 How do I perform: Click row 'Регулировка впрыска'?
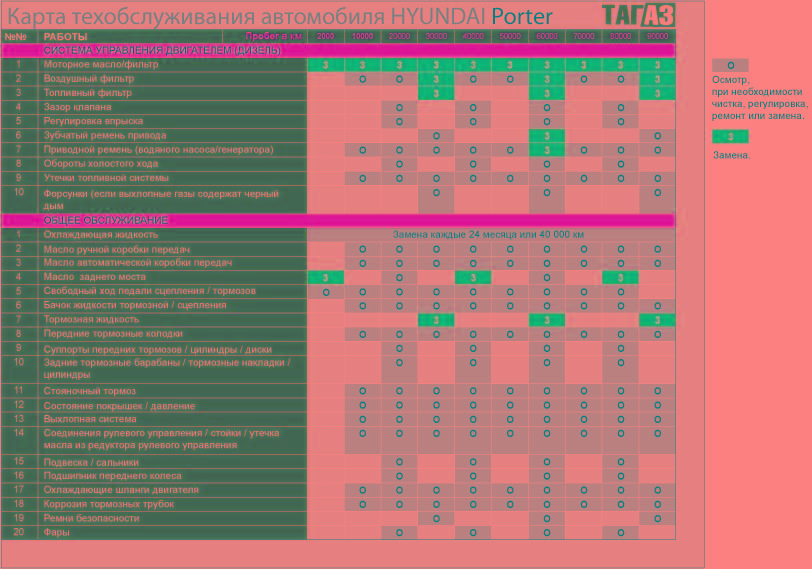point(339,121)
